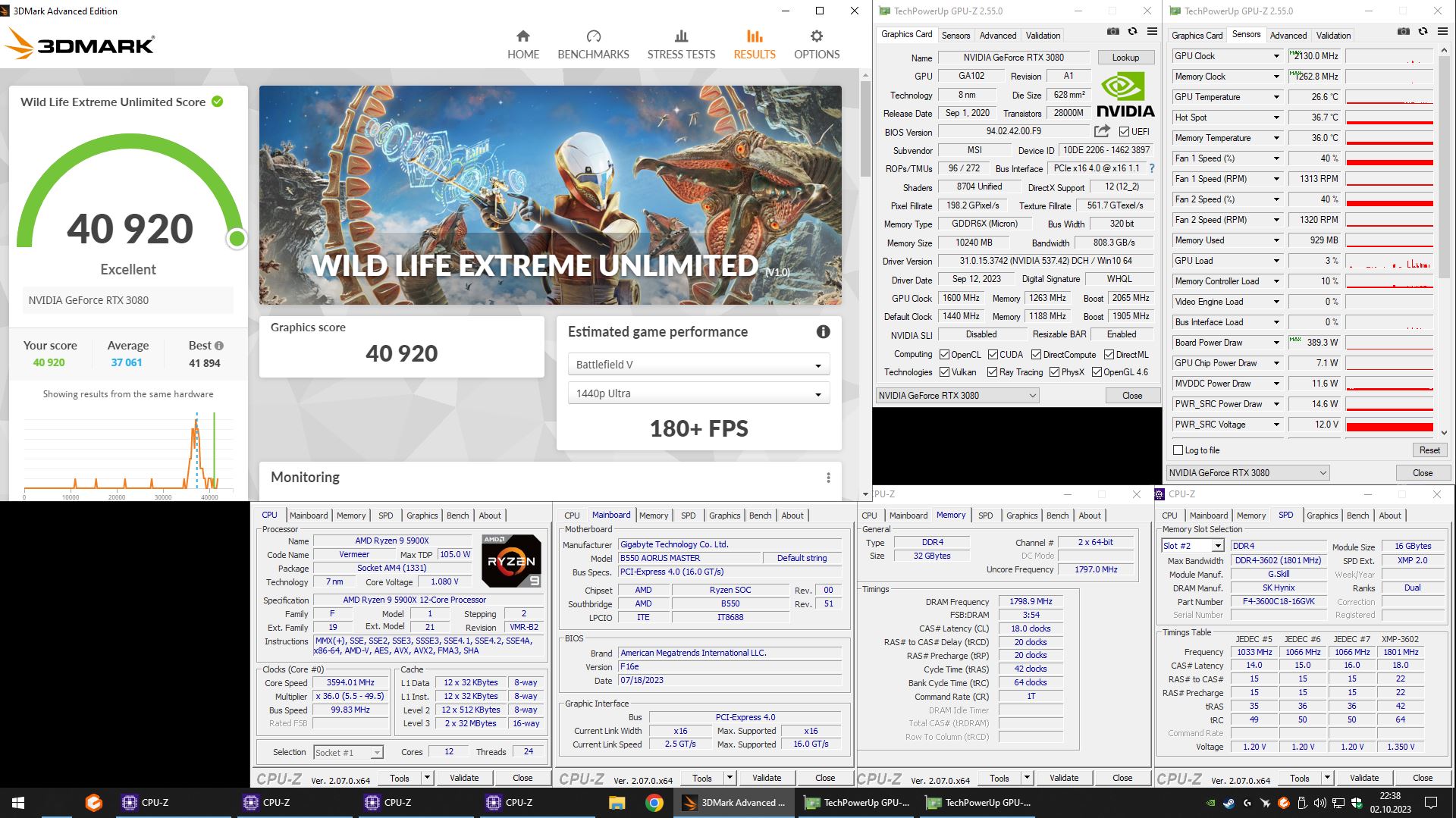
Task: Open File Explorer from taskbar
Action: [617, 803]
